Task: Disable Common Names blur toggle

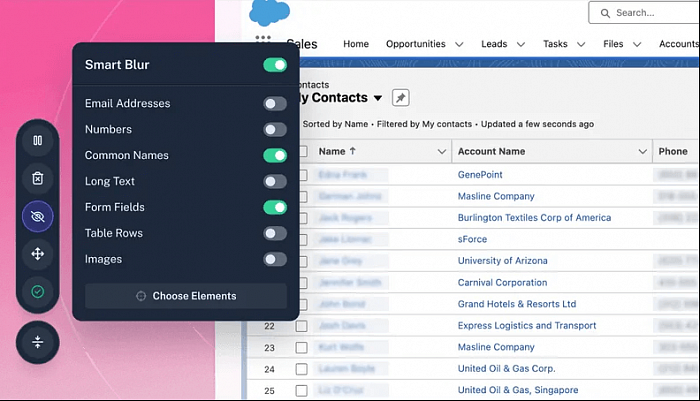Action: [275, 155]
